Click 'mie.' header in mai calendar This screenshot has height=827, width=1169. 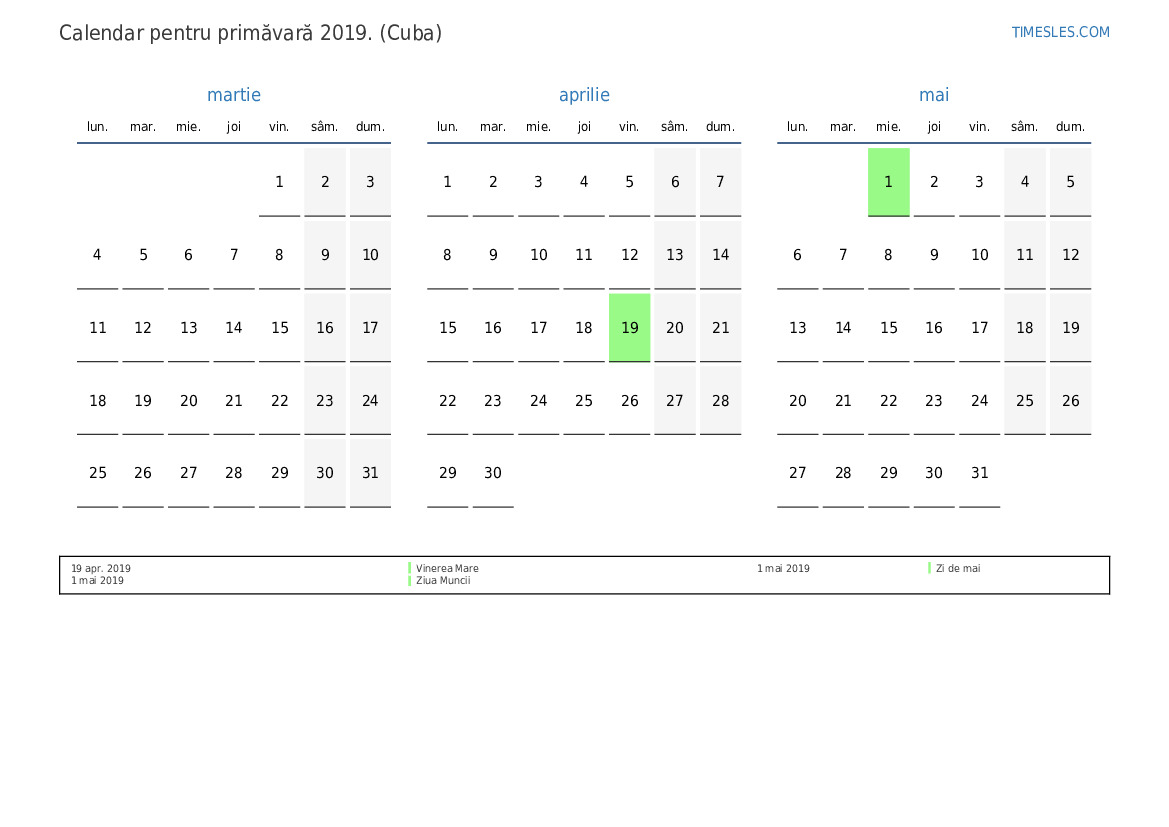pyautogui.click(x=888, y=127)
